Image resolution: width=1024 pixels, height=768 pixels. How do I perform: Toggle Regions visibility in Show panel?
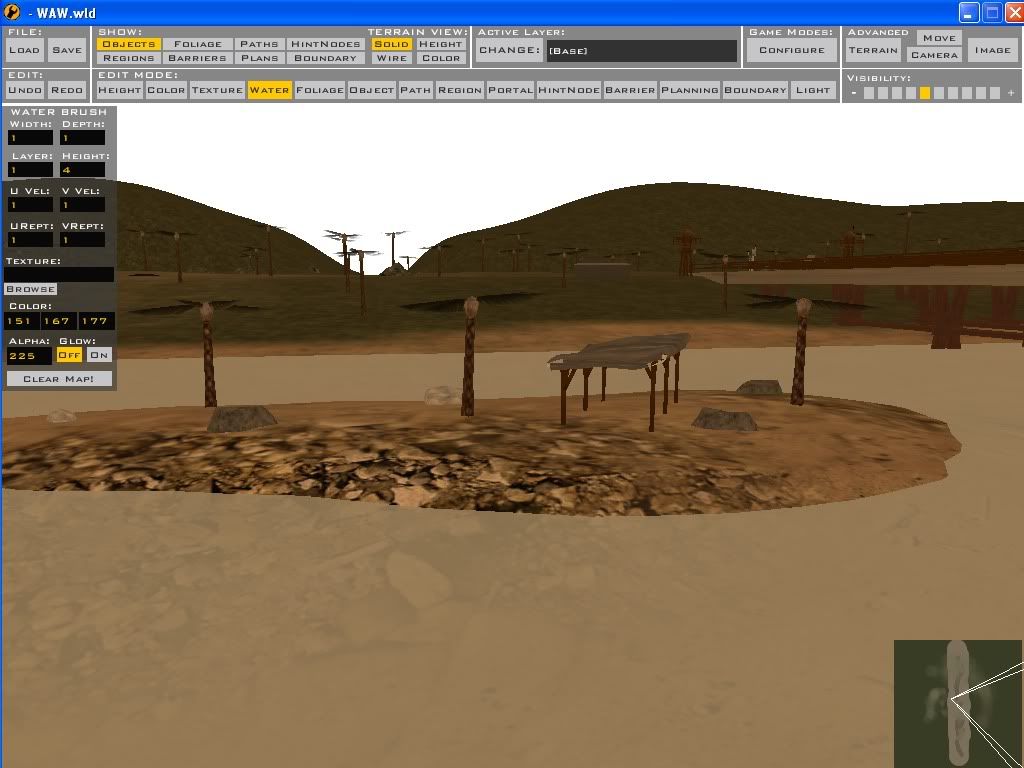pyautogui.click(x=129, y=58)
